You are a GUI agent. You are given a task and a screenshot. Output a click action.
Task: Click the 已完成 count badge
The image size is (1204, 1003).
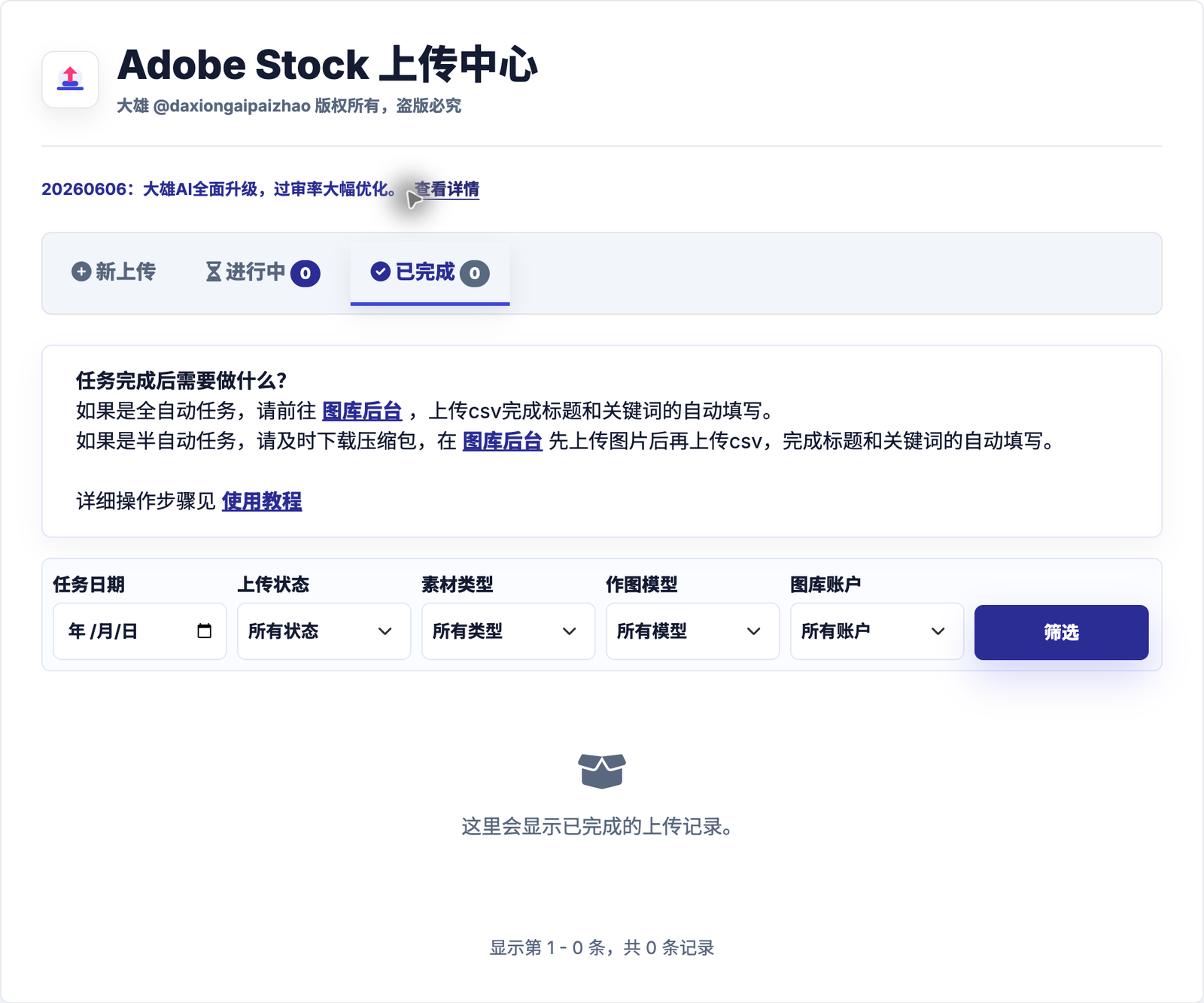click(475, 273)
